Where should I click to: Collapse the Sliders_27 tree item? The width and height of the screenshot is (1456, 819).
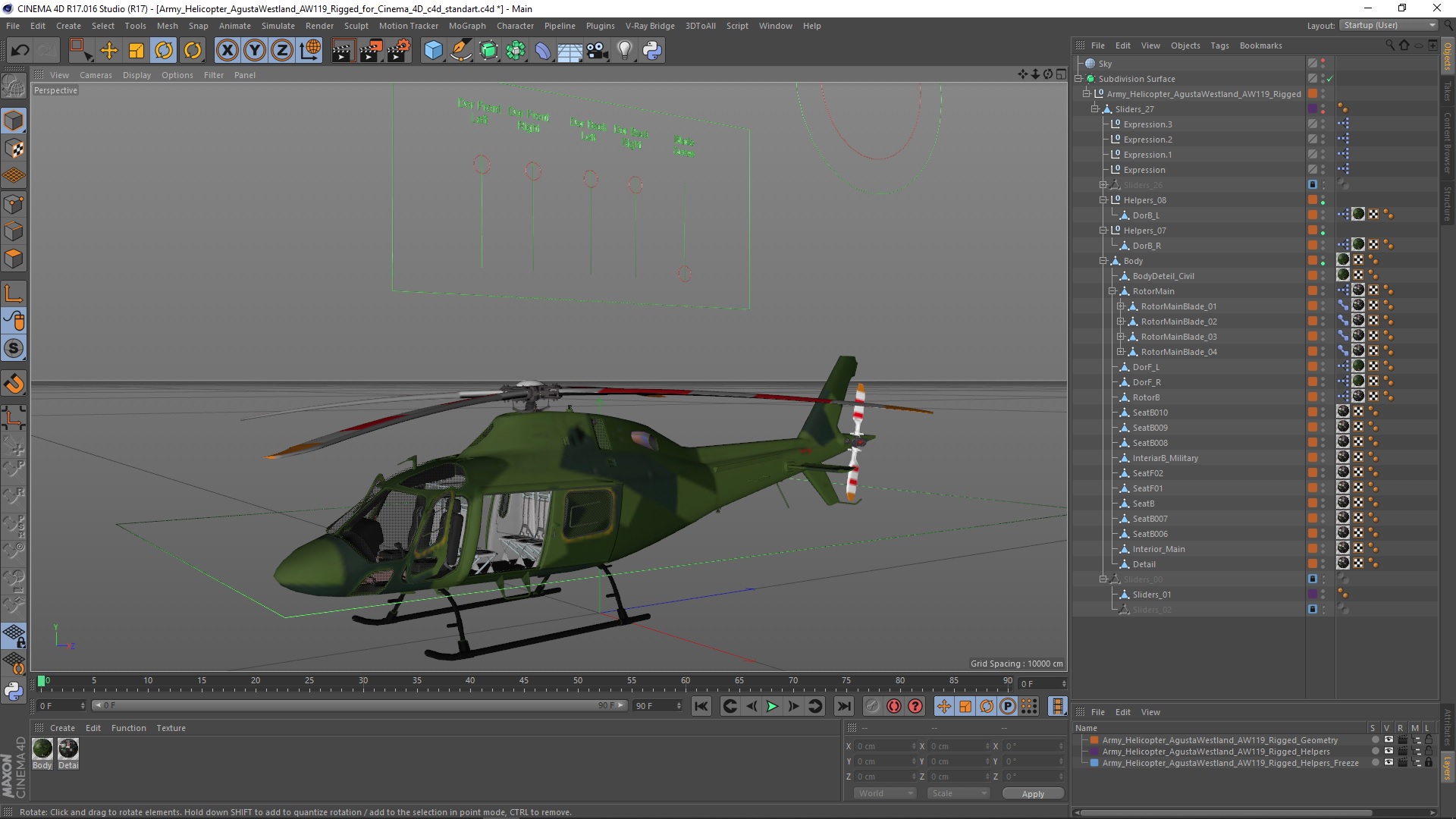[x=1095, y=109]
